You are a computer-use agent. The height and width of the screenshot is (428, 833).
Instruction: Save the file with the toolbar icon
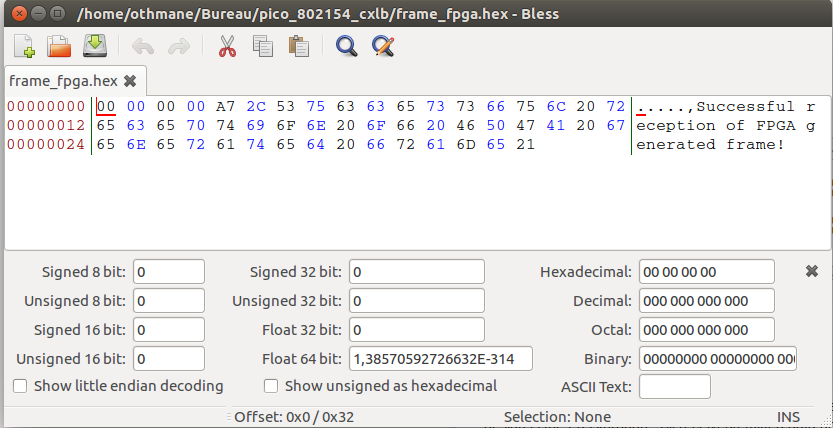pyautogui.click(x=94, y=46)
